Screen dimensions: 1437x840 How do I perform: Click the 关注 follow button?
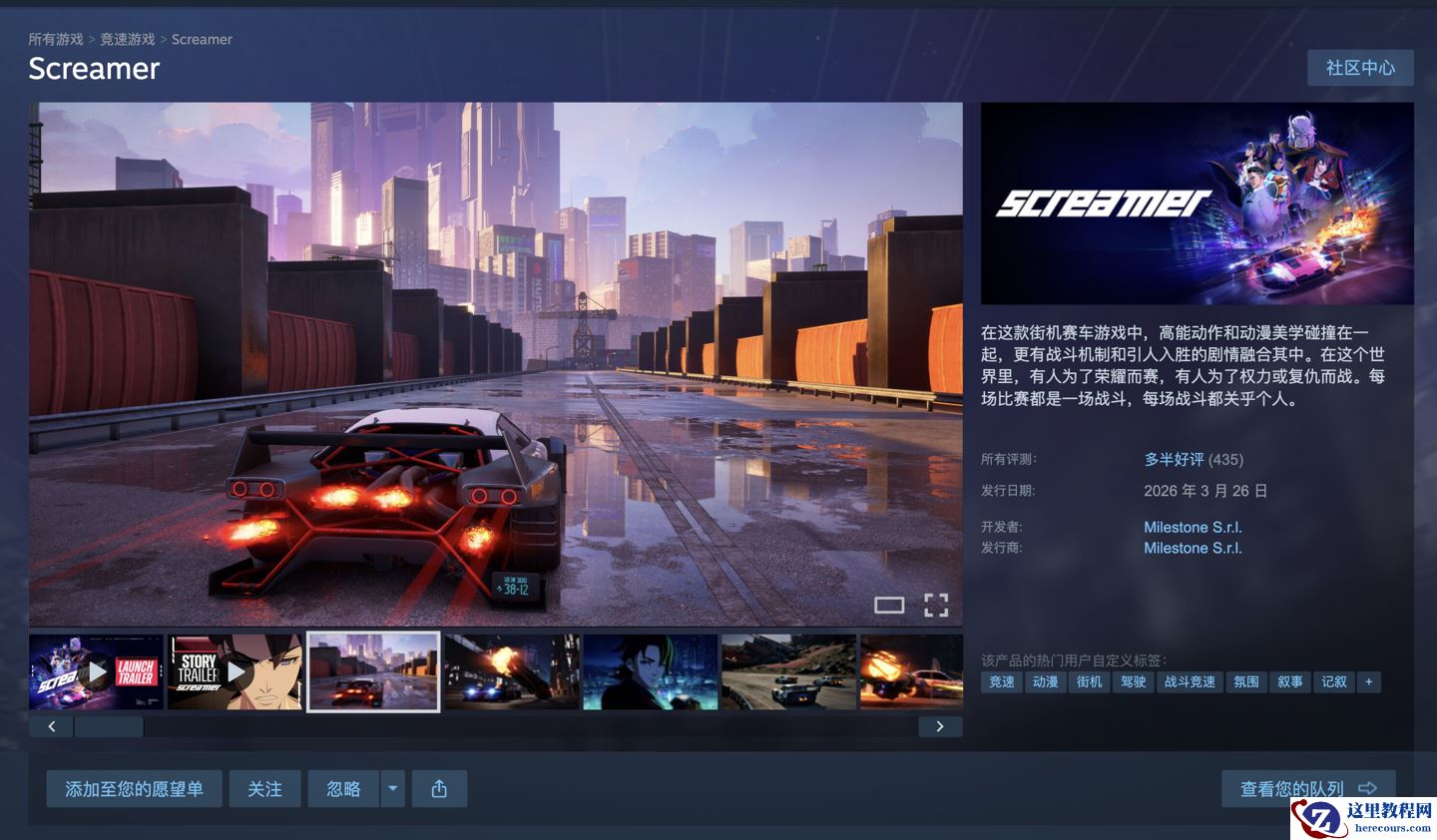[264, 789]
